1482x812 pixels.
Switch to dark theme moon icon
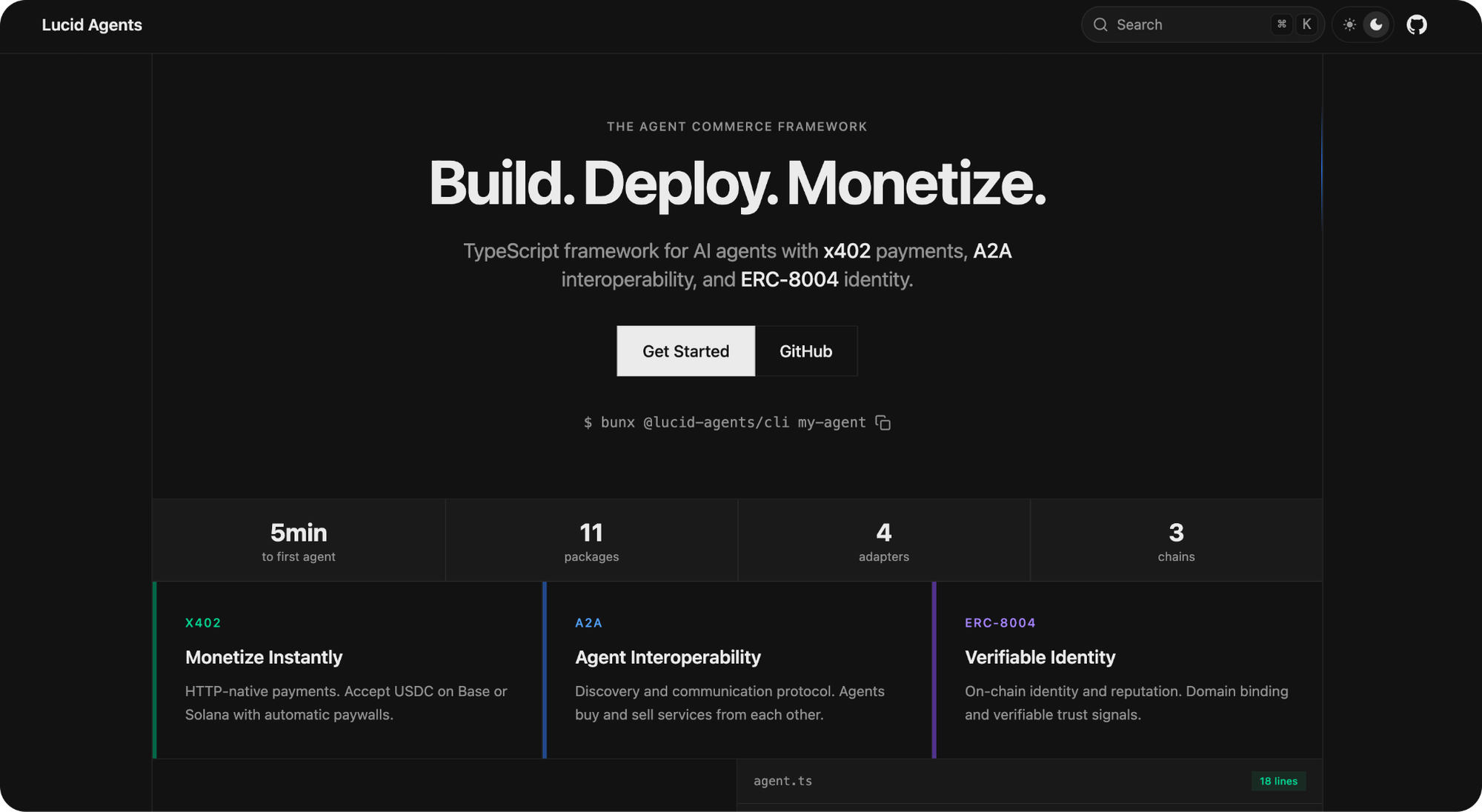(x=1376, y=25)
